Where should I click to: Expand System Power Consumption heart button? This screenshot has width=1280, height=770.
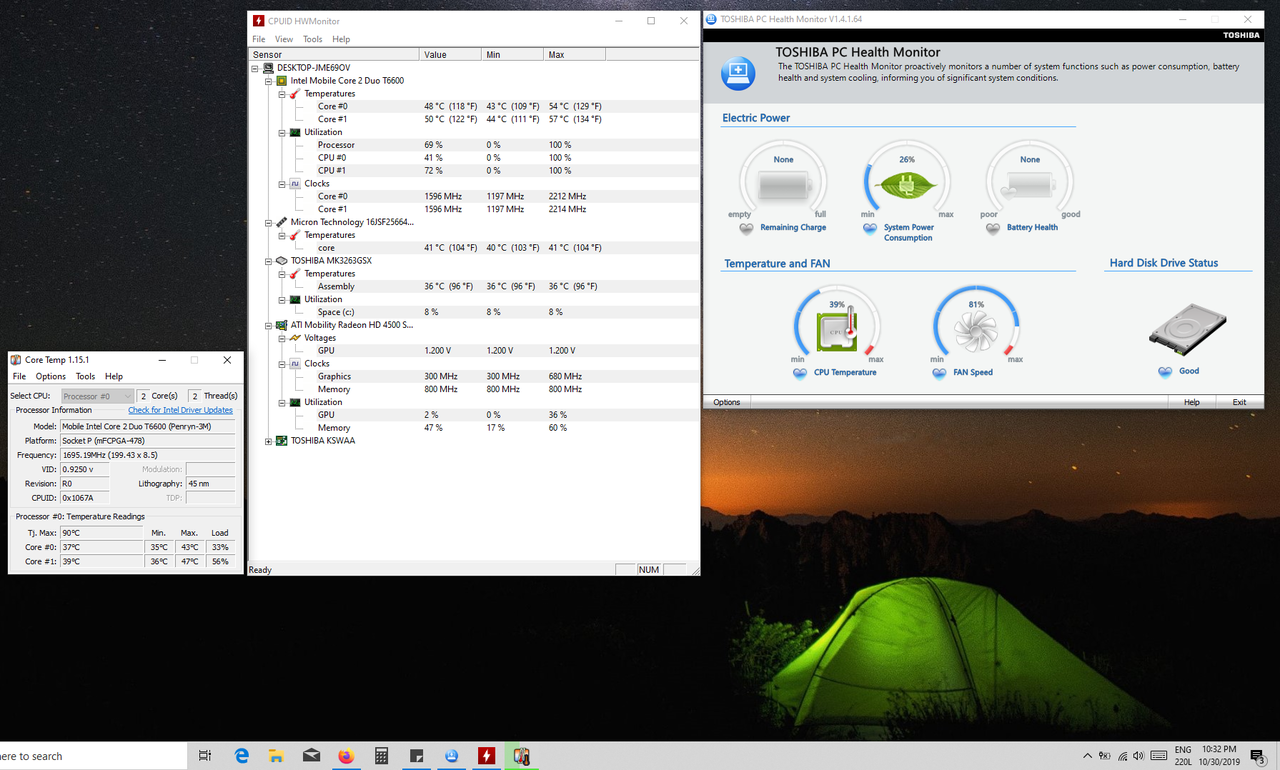click(870, 228)
